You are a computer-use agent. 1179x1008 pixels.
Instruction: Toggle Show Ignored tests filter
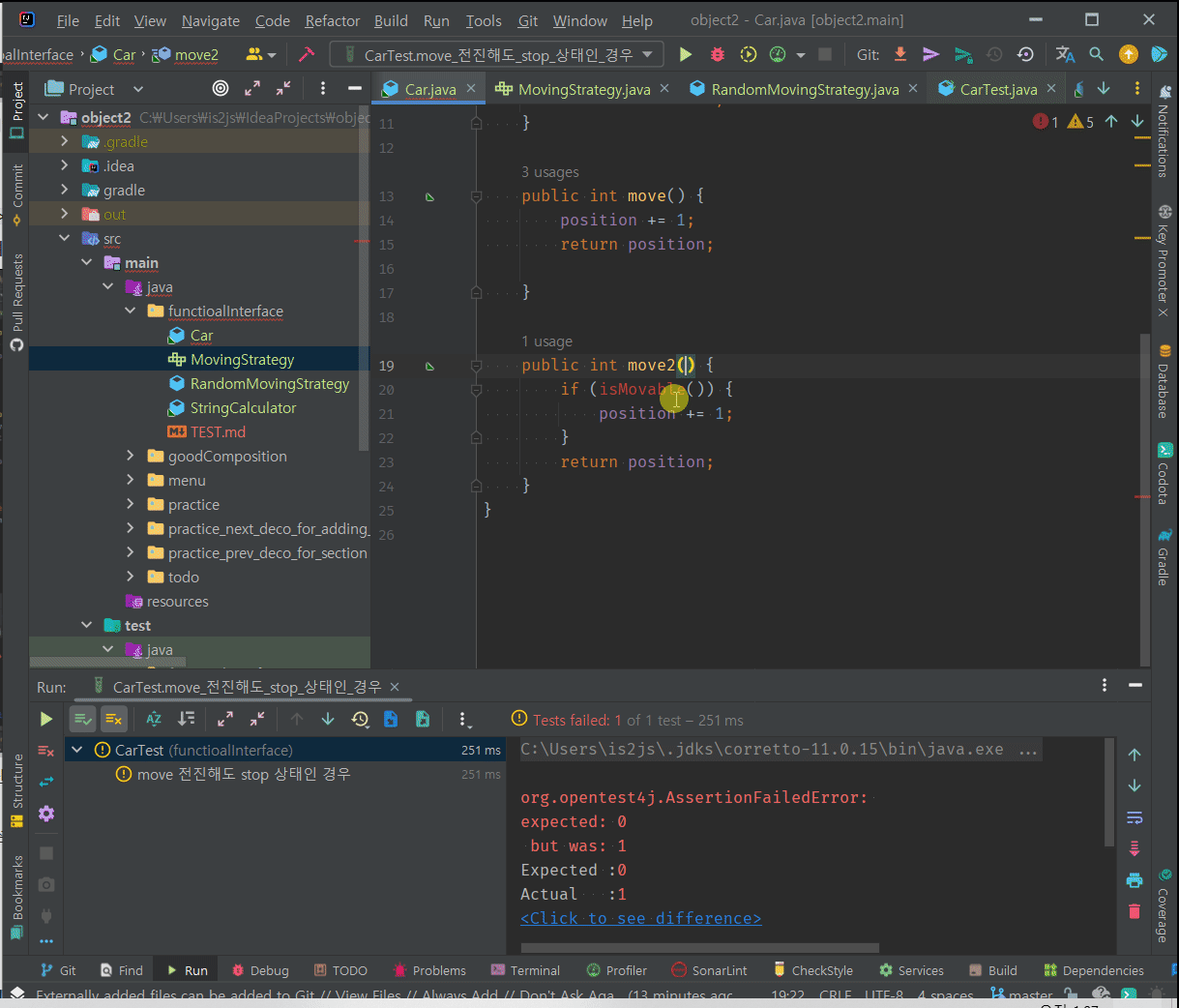pos(113,719)
